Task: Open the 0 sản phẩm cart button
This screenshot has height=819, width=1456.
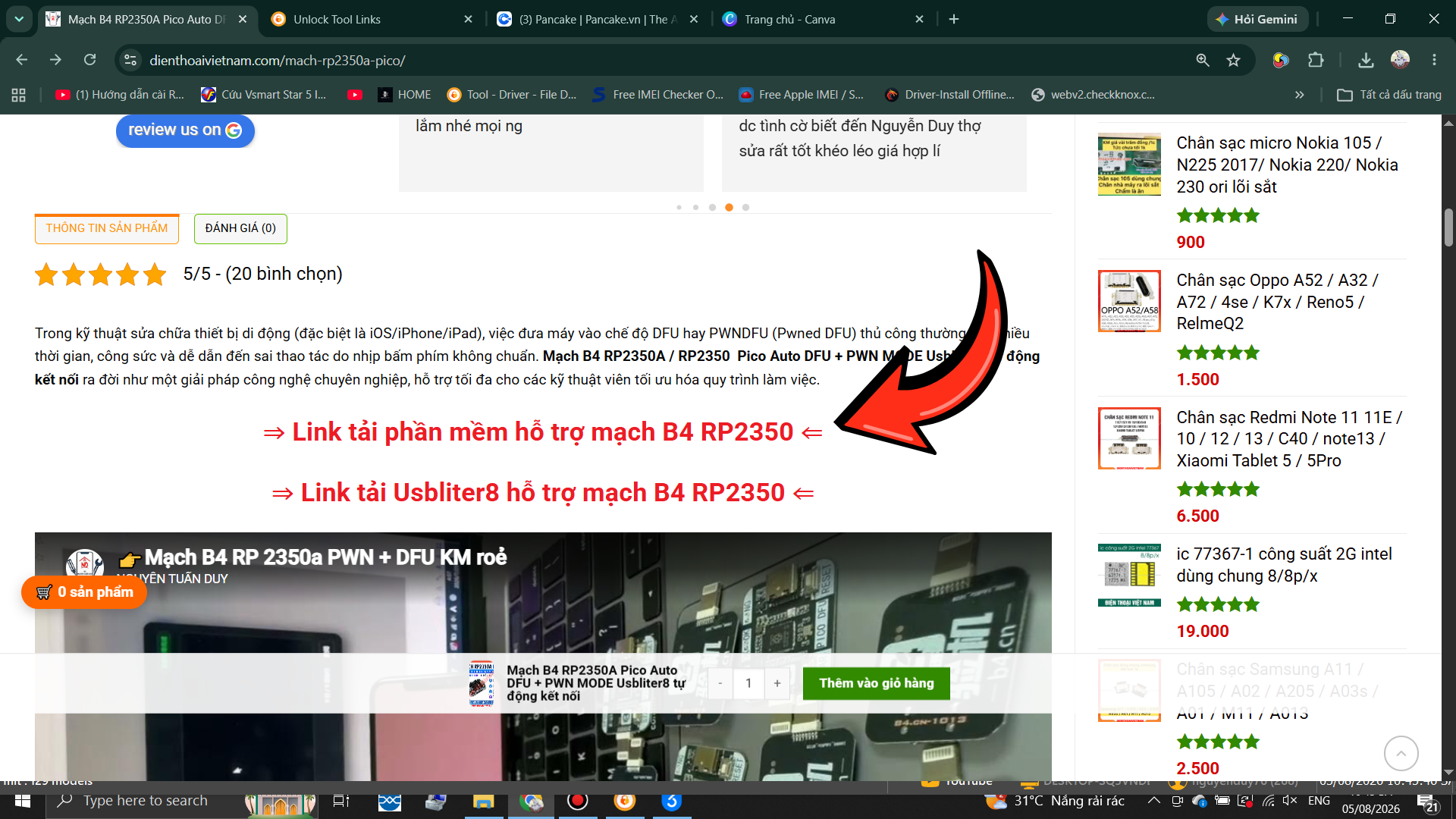Action: pyautogui.click(x=84, y=592)
